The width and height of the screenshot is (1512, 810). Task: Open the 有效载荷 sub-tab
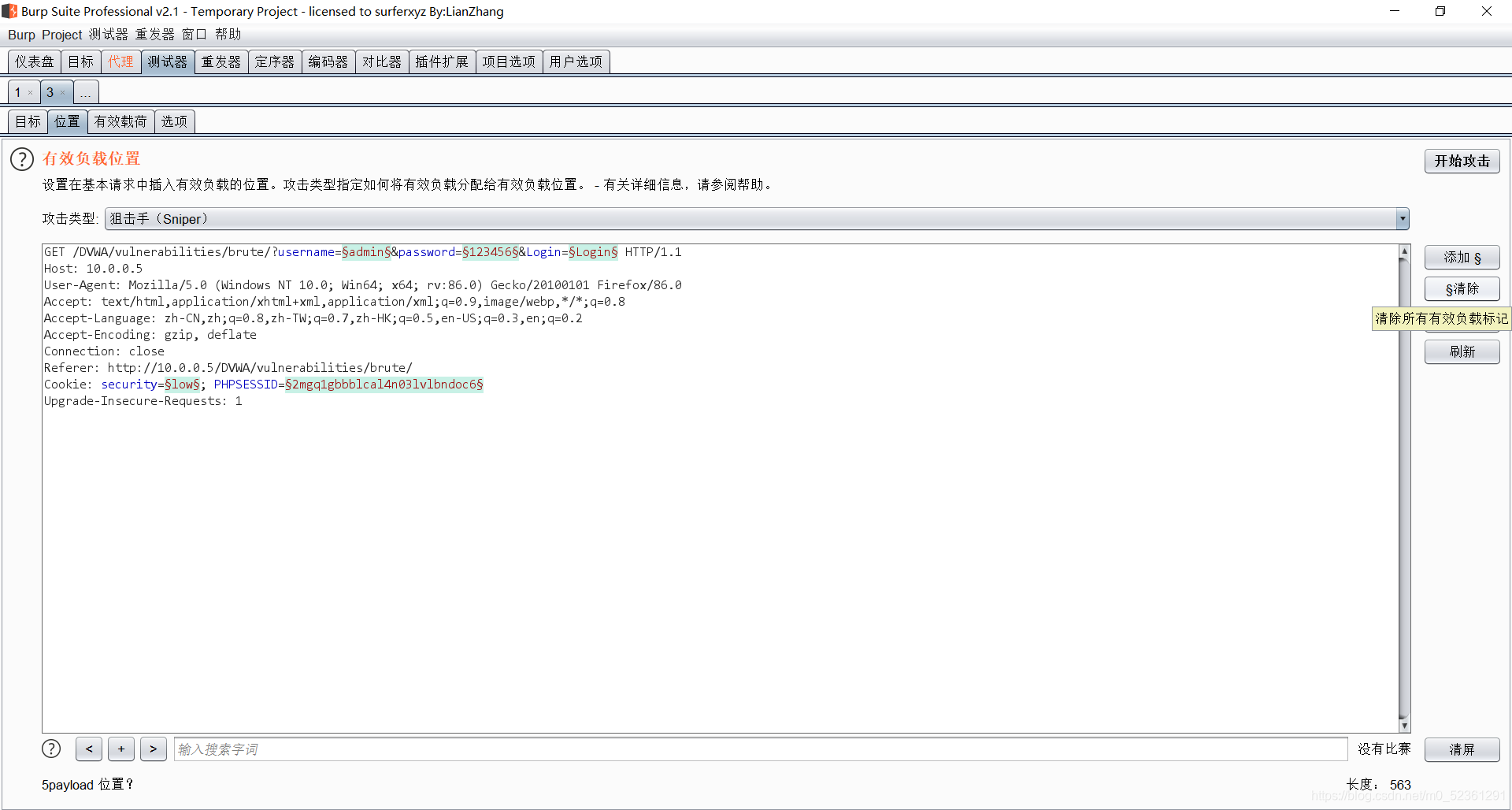coord(120,121)
